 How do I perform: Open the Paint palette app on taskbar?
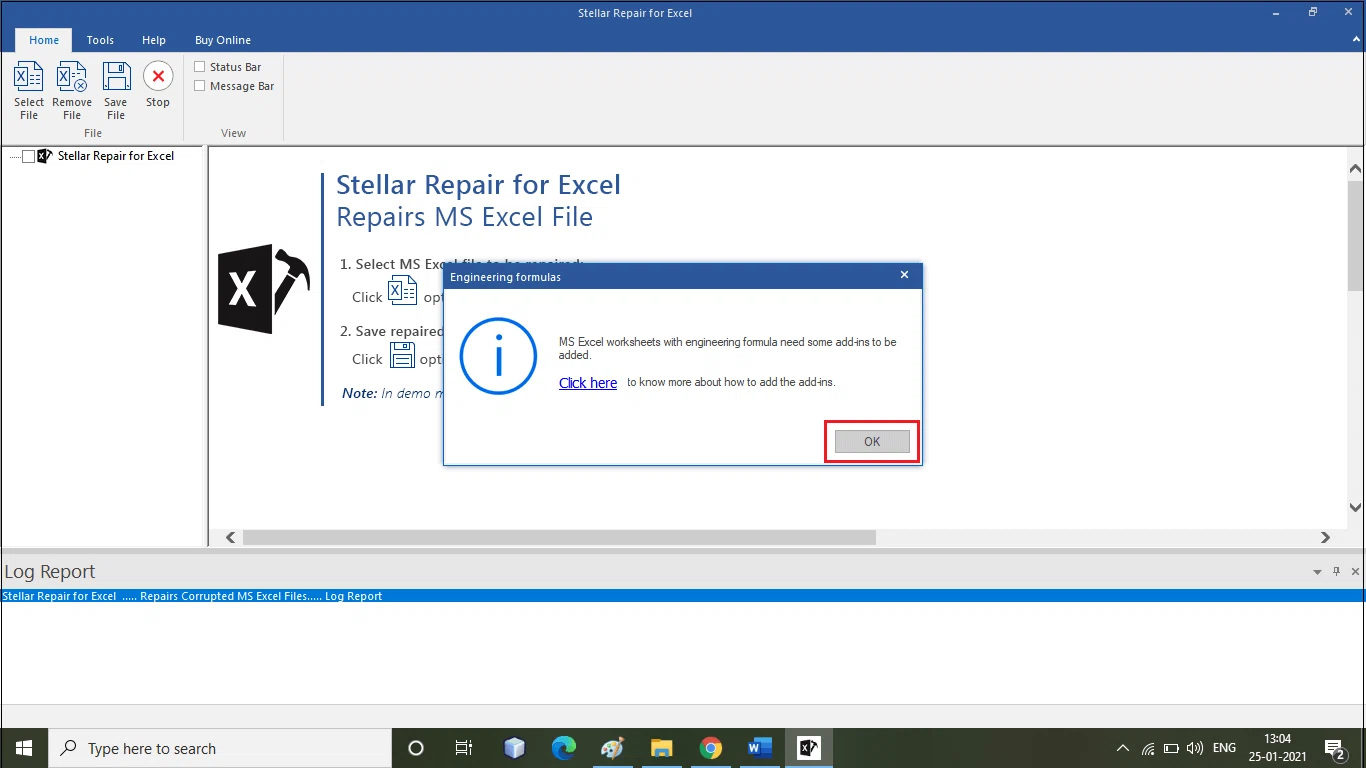tap(612, 748)
